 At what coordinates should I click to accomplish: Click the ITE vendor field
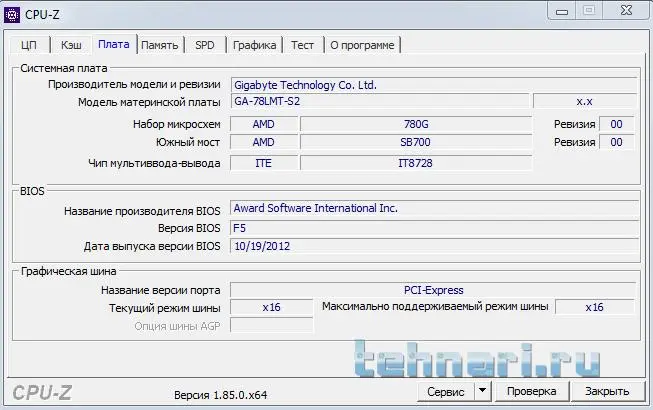[x=264, y=163]
